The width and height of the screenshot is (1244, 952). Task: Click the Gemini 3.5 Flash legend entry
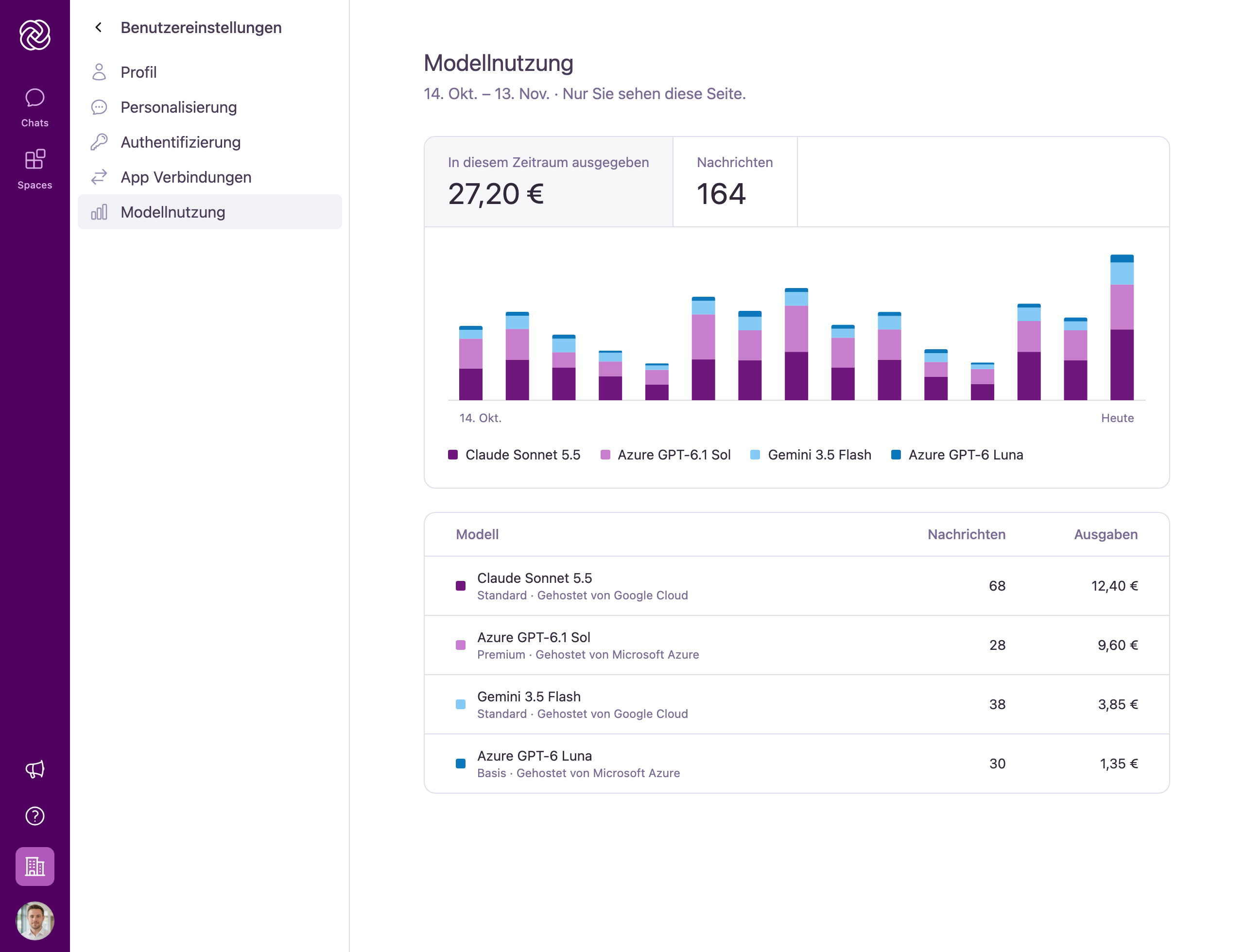click(x=810, y=455)
